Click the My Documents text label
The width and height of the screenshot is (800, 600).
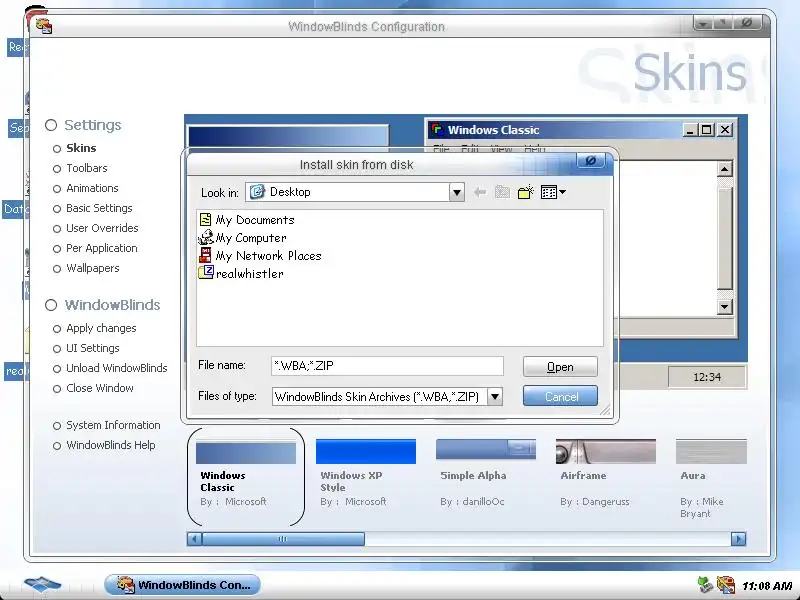coord(255,220)
